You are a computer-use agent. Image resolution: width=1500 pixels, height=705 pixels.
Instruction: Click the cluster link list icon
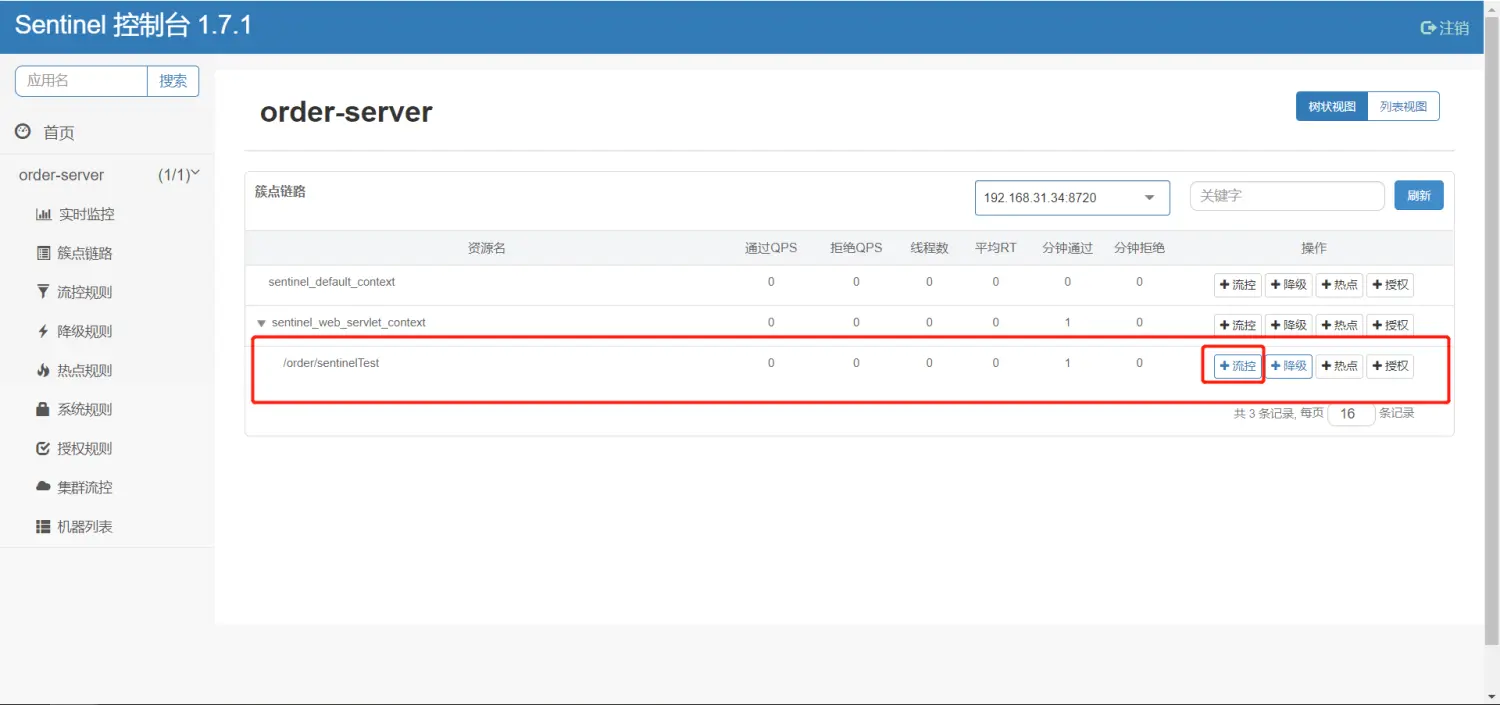click(43, 254)
